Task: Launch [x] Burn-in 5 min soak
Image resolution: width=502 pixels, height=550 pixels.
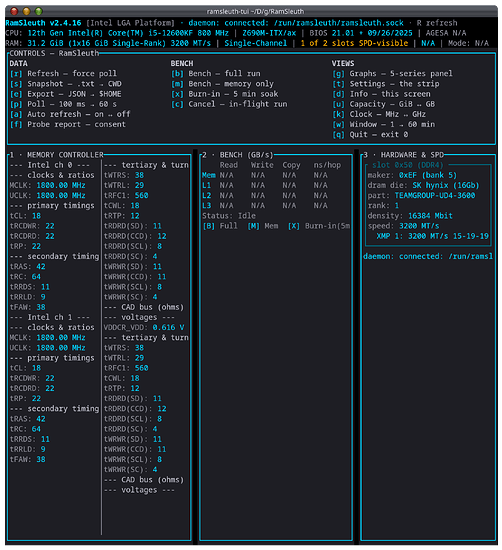Action: coord(225,94)
